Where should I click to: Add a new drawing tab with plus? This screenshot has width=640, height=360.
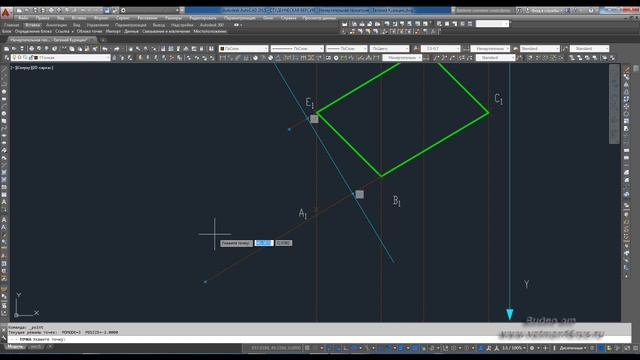point(103,40)
